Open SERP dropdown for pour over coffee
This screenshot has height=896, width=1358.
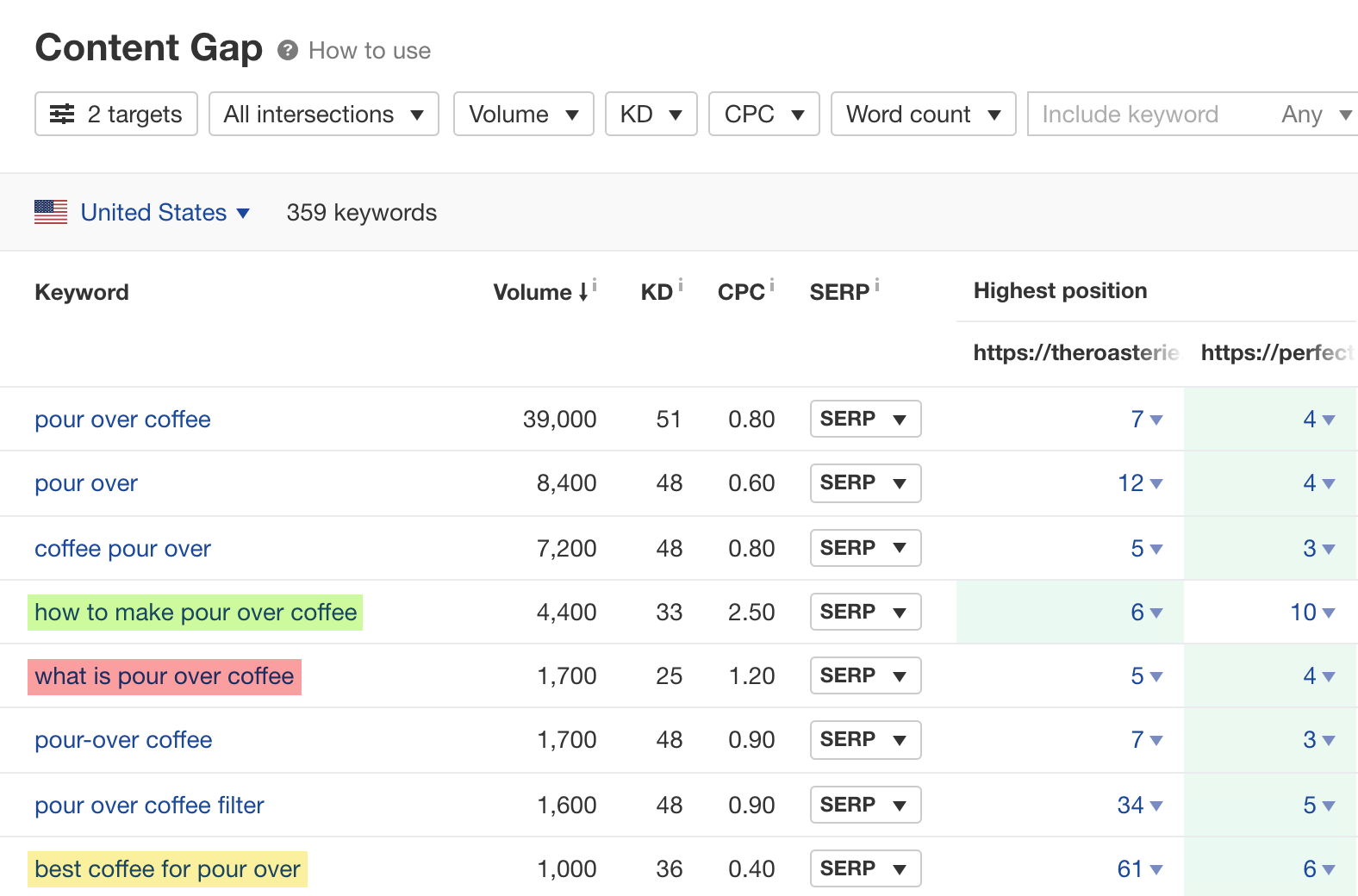tap(865, 419)
